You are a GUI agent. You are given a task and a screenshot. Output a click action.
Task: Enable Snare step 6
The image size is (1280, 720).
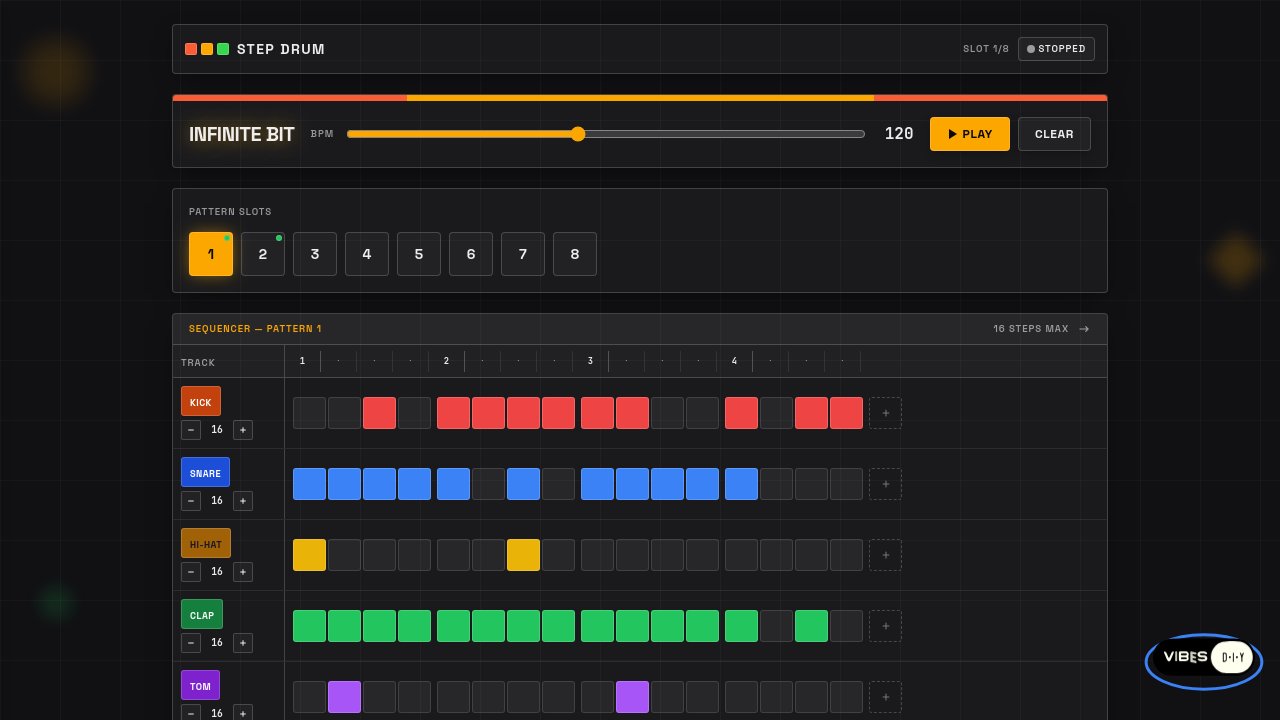coord(489,484)
